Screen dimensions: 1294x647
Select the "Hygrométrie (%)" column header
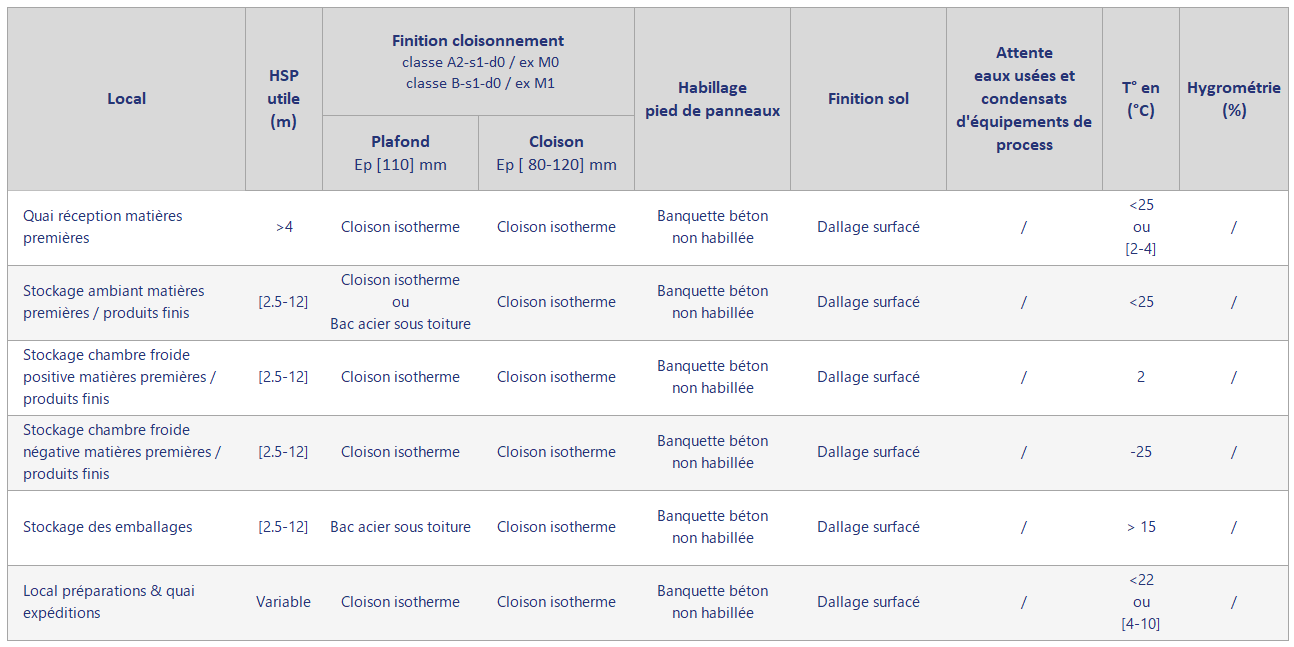point(1233,99)
